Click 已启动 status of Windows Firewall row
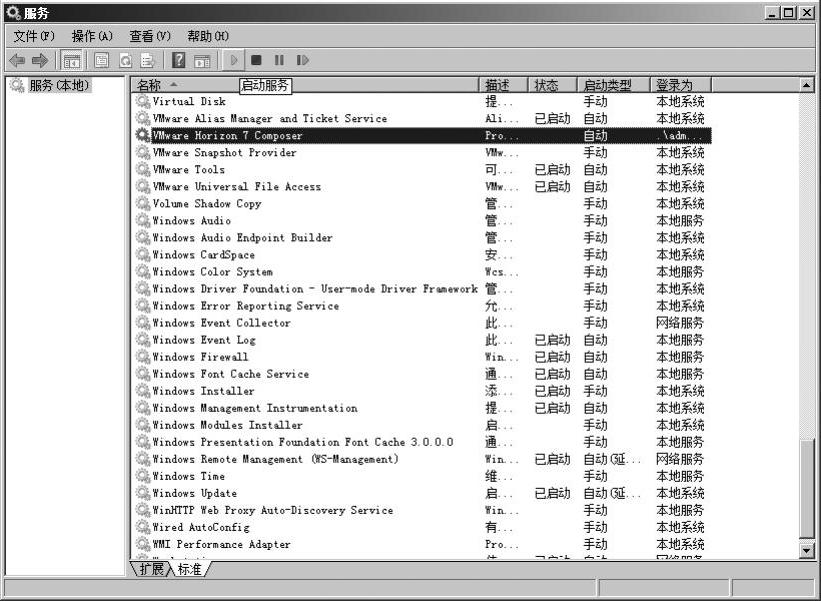Viewport: 821px width, 601px height. tap(552, 357)
